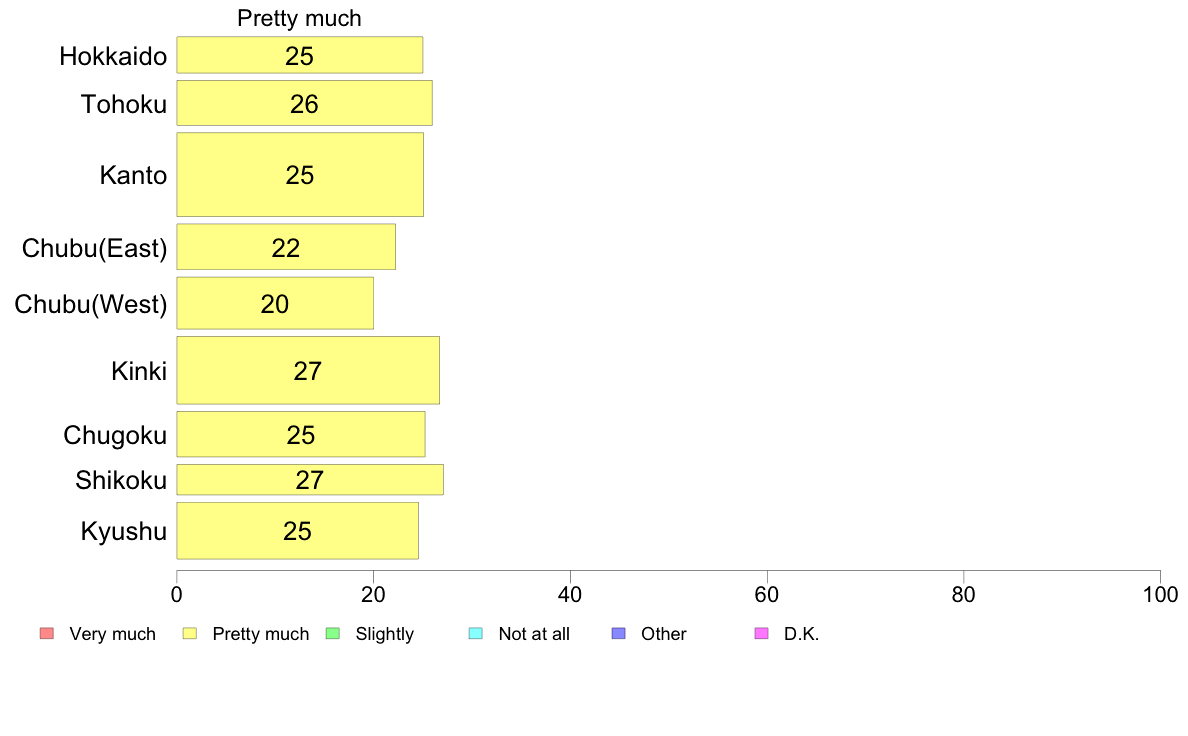
Task: Select the Kinki bar showing 27
Action: pyautogui.click(x=308, y=371)
